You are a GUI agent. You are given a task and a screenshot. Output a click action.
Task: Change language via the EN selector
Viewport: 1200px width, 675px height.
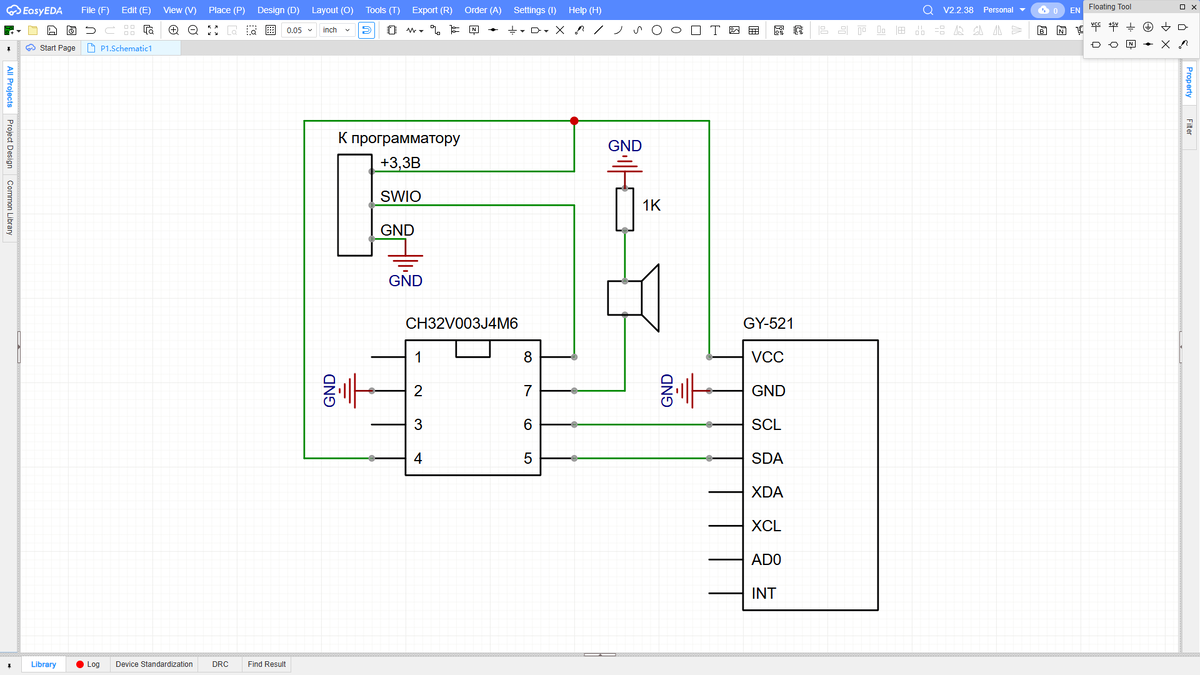tap(1075, 10)
